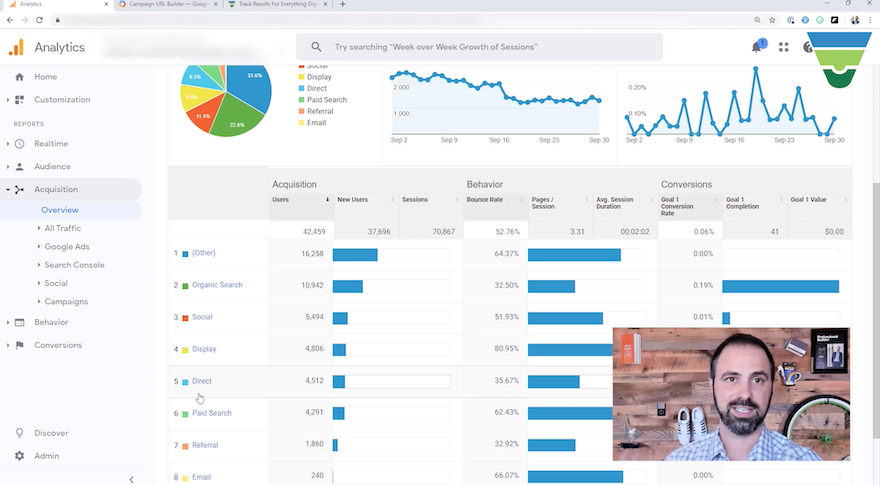This screenshot has width=880, height=485.
Task: Expand the Behavior section arrow
Action: (8, 322)
